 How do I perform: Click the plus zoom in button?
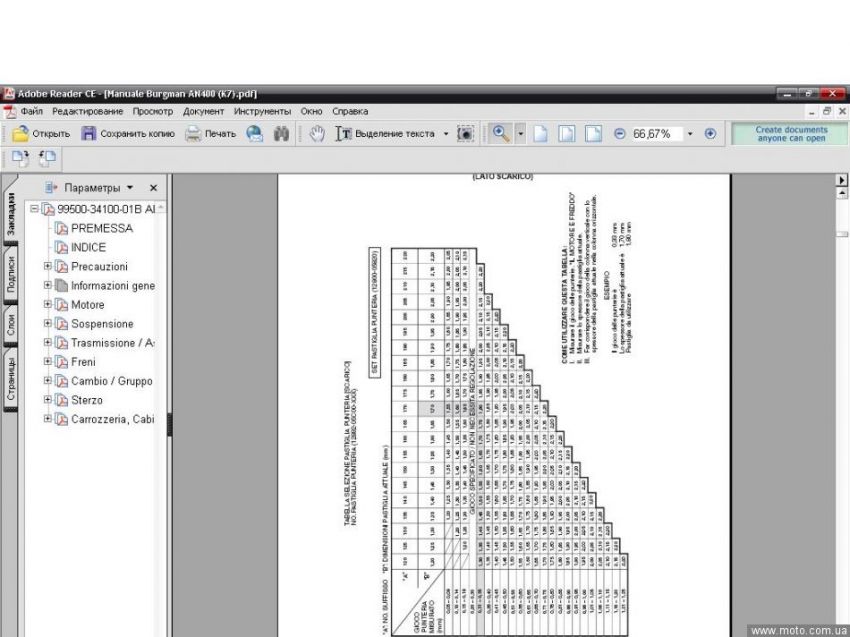tap(711, 134)
